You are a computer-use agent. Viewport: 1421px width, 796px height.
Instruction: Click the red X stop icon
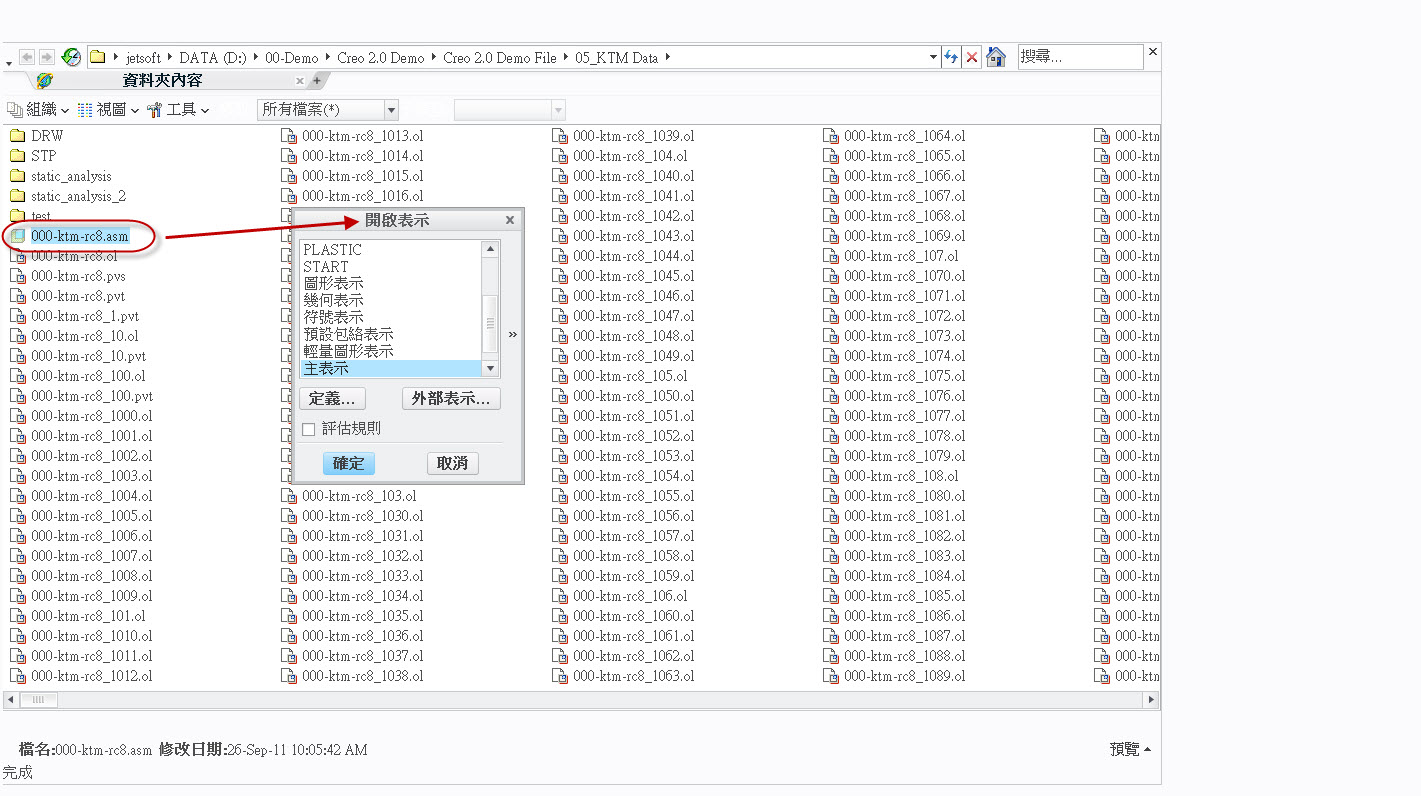[x=971, y=57]
